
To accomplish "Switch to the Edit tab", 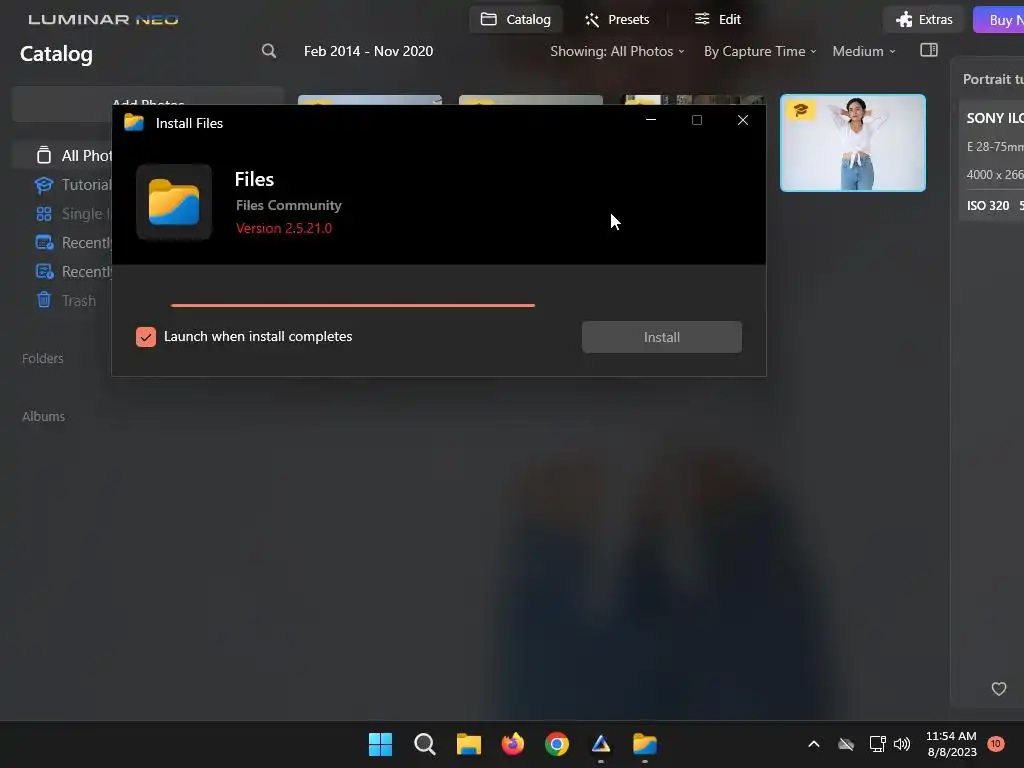I will (717, 20).
